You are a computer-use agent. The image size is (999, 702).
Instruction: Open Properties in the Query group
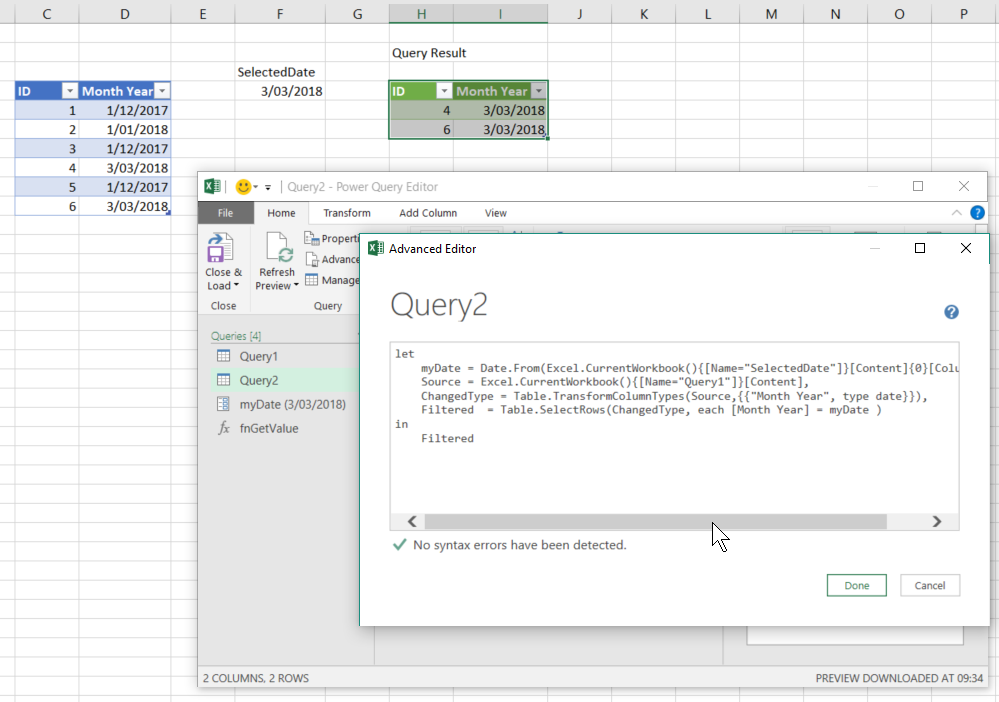[x=332, y=238]
